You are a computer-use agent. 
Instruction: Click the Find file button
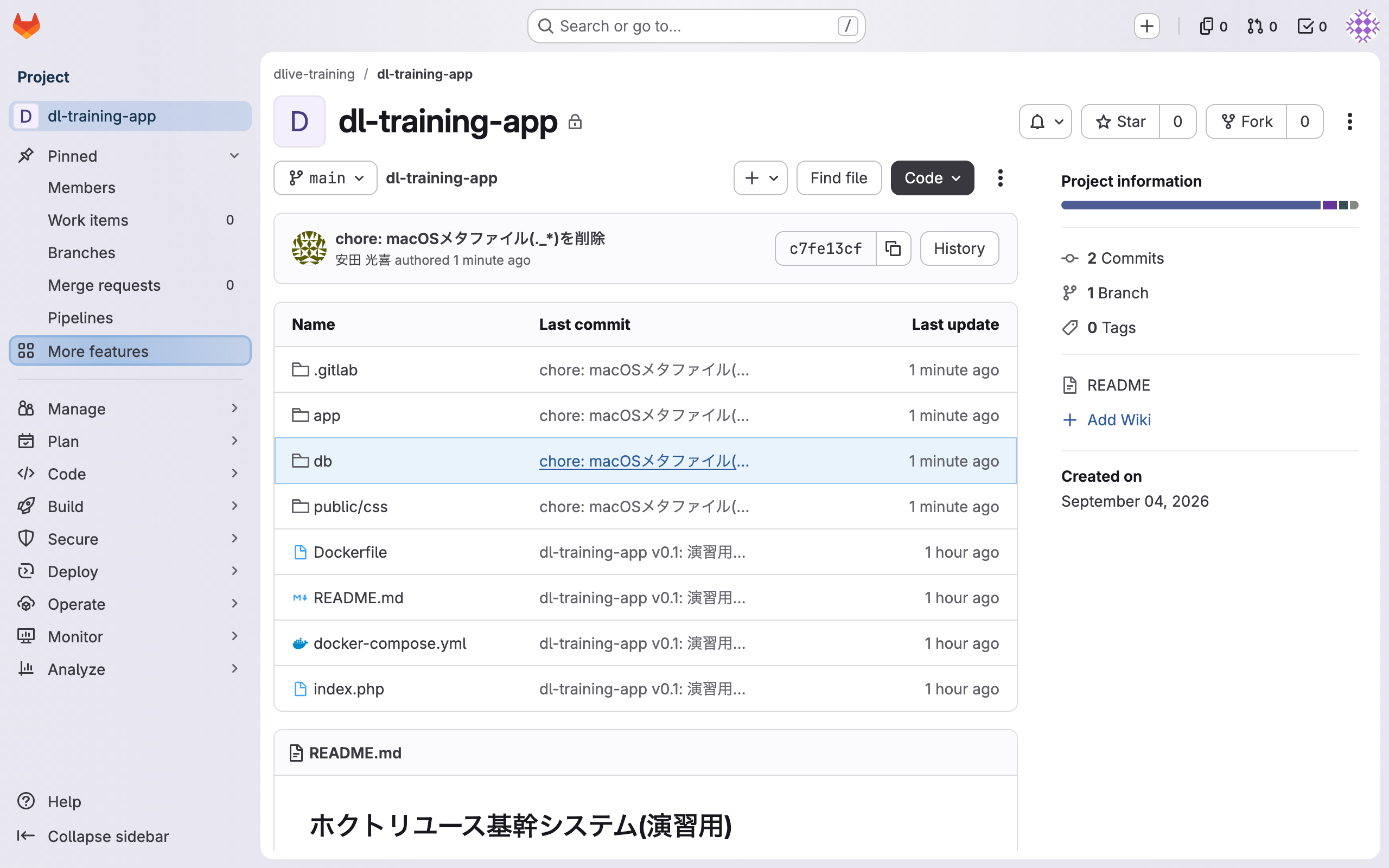click(x=839, y=178)
